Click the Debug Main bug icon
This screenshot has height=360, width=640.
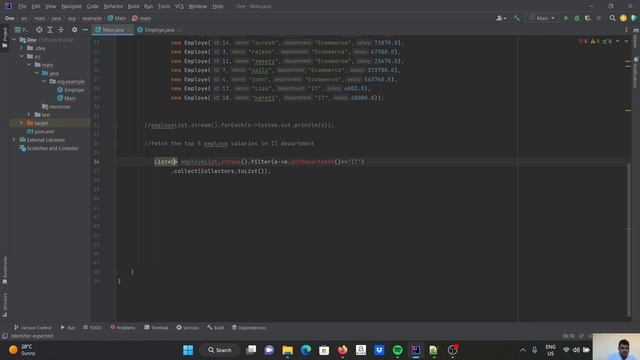coord(577,18)
